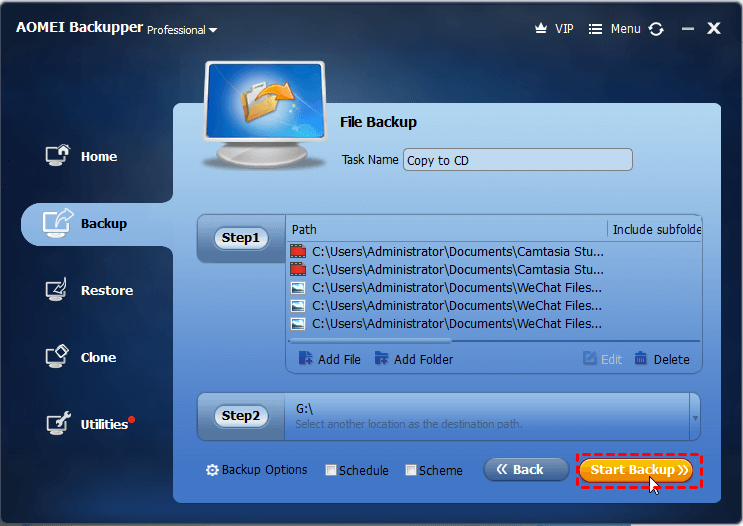
Task: Enable the Scheme checkbox
Action: (x=411, y=470)
